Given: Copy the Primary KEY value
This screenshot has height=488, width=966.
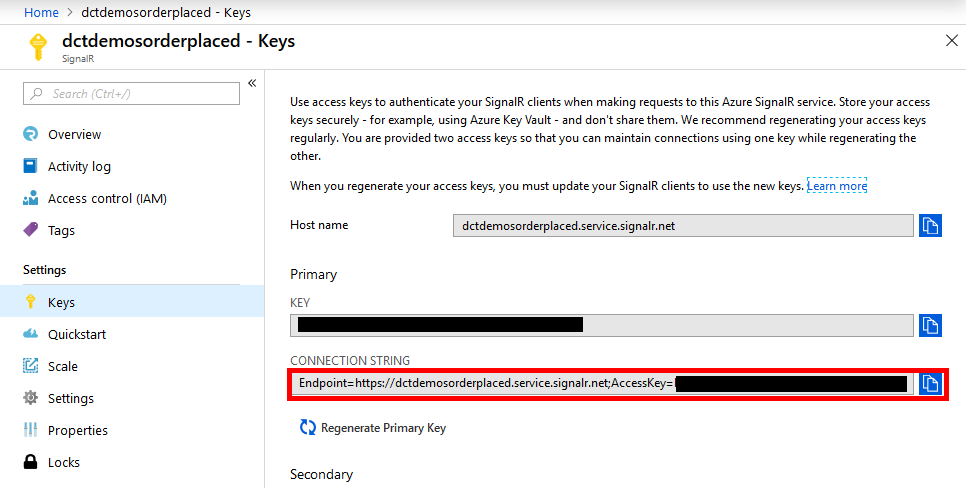Looking at the screenshot, I should coord(930,325).
